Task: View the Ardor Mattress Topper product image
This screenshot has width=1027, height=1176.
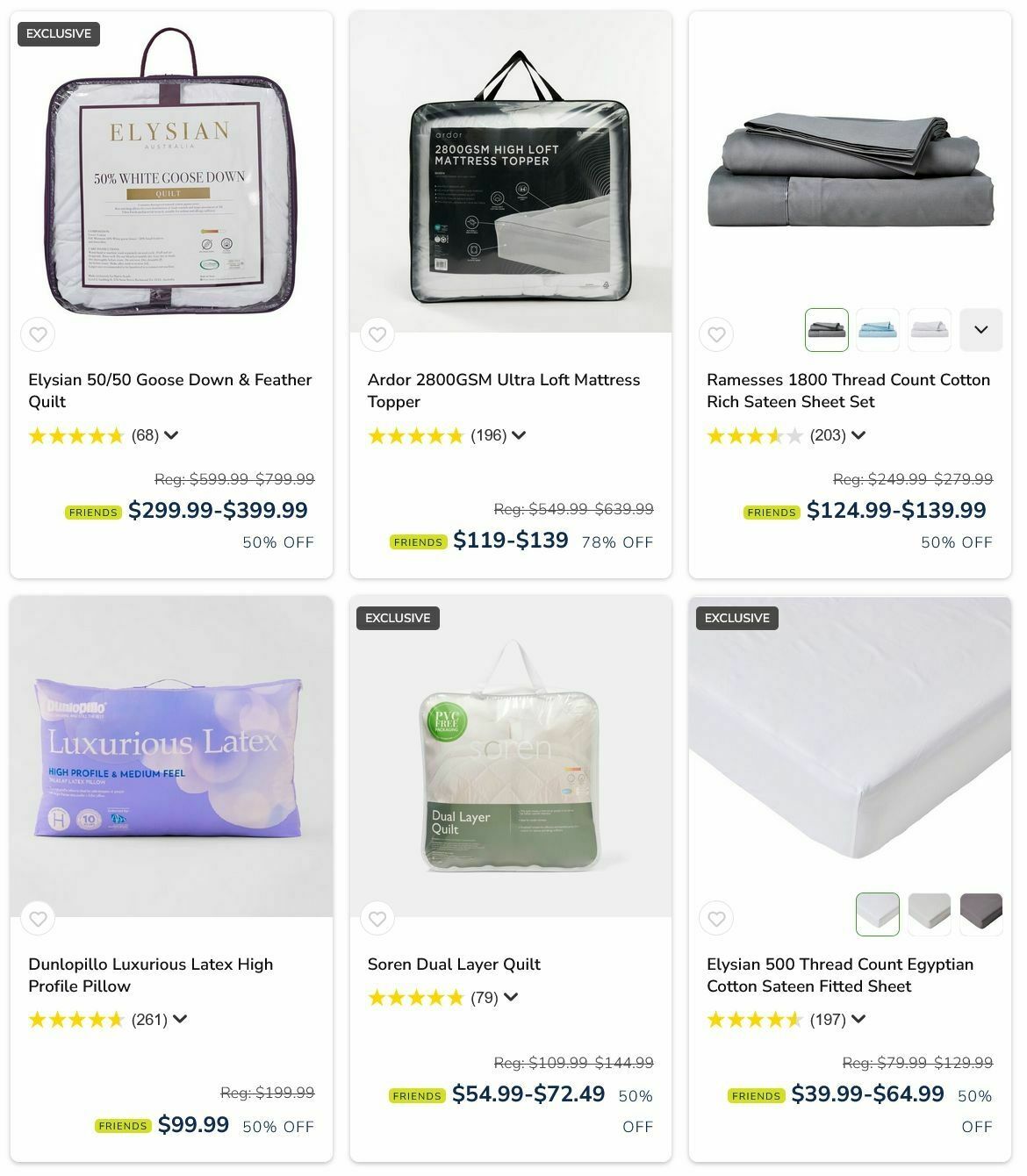Action: coord(511,172)
